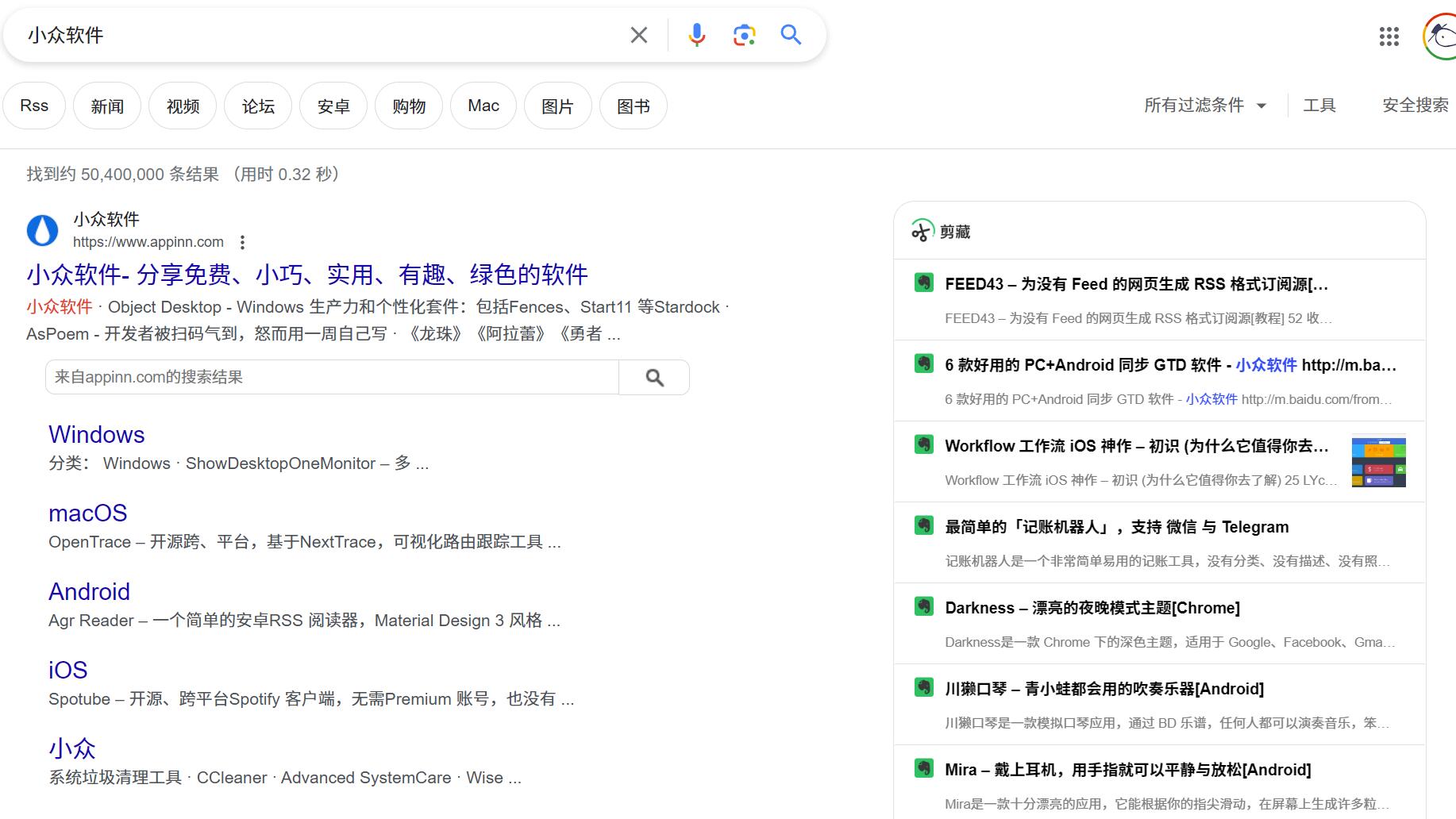Open the macOS sitelink

pyautogui.click(x=88, y=513)
